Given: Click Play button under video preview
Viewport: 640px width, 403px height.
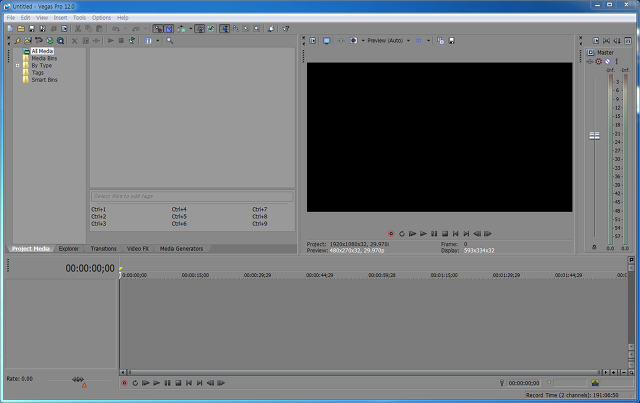Looking at the screenshot, I should click(423, 234).
